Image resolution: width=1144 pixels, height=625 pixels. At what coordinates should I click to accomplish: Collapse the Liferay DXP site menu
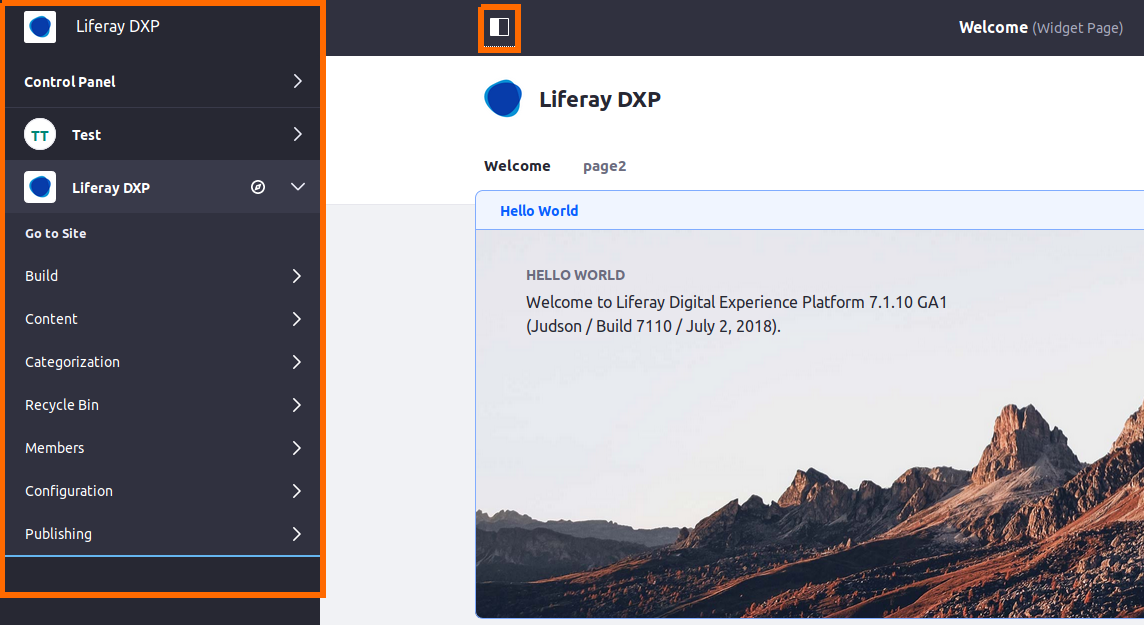coord(298,187)
